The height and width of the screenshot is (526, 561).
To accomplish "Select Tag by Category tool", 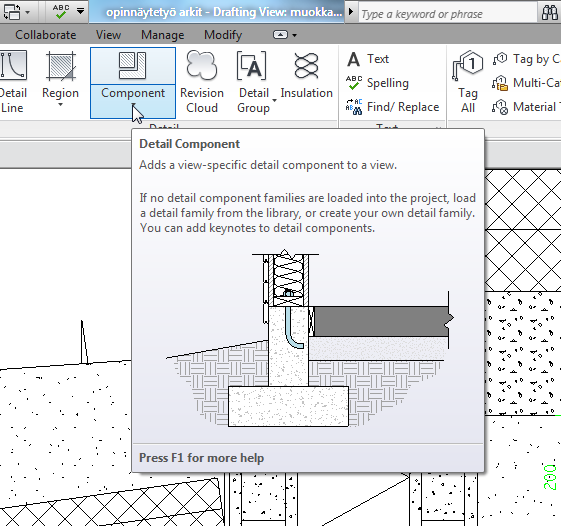I will pos(527,59).
